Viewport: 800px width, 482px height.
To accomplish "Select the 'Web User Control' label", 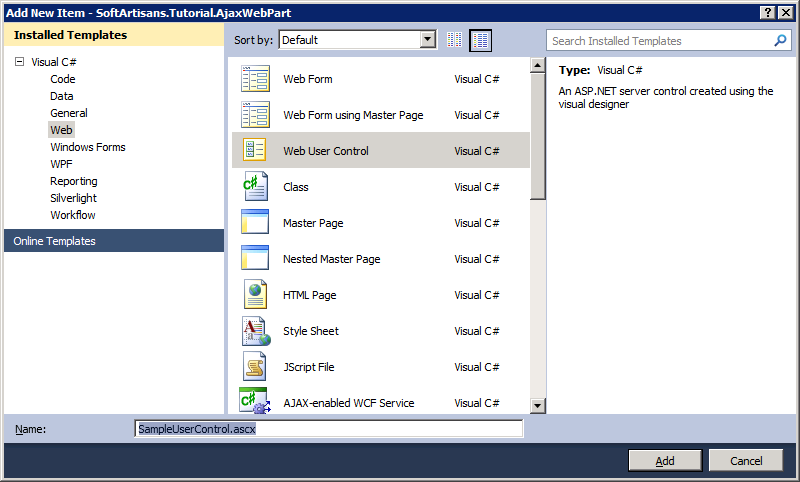I will (326, 151).
